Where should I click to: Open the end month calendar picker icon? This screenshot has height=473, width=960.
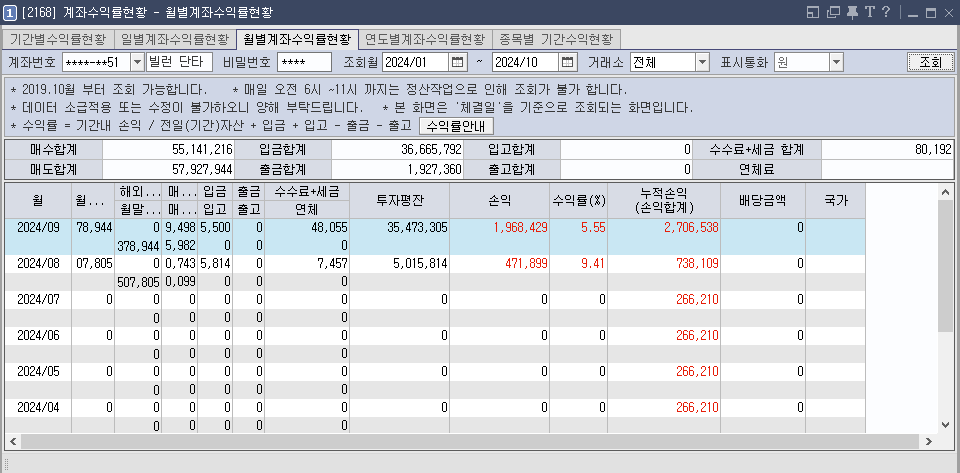tap(568, 62)
